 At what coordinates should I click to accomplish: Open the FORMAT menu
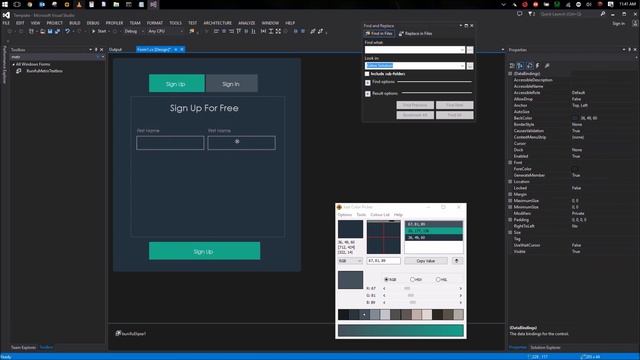[155, 23]
